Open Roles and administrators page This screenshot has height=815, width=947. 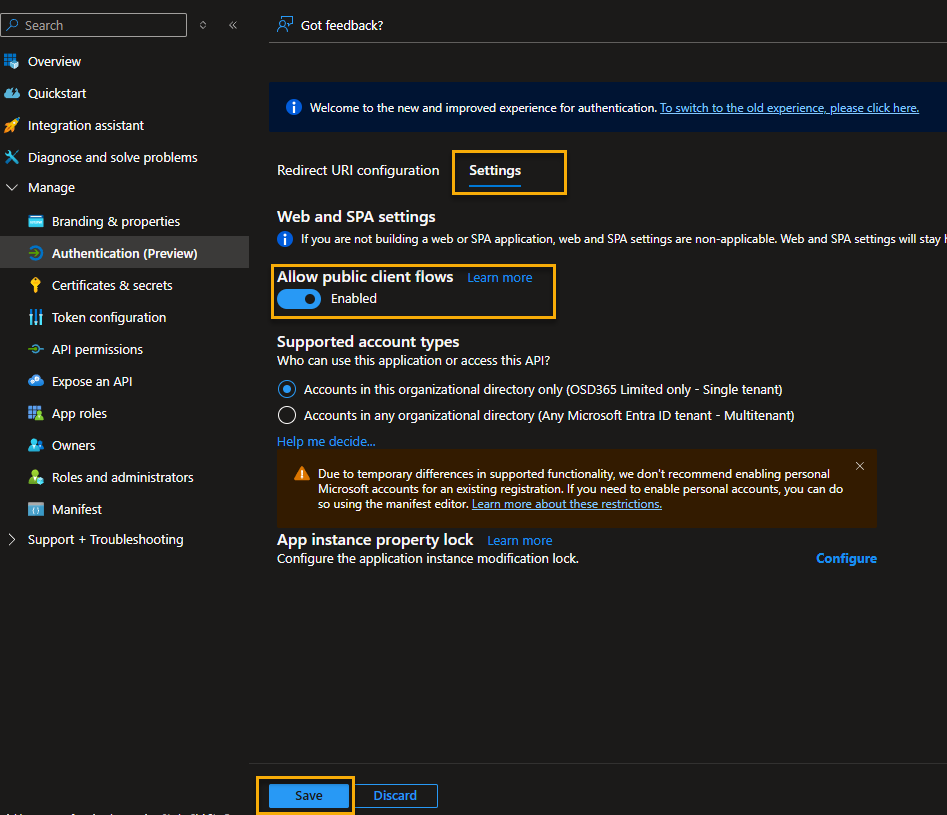tap(124, 477)
